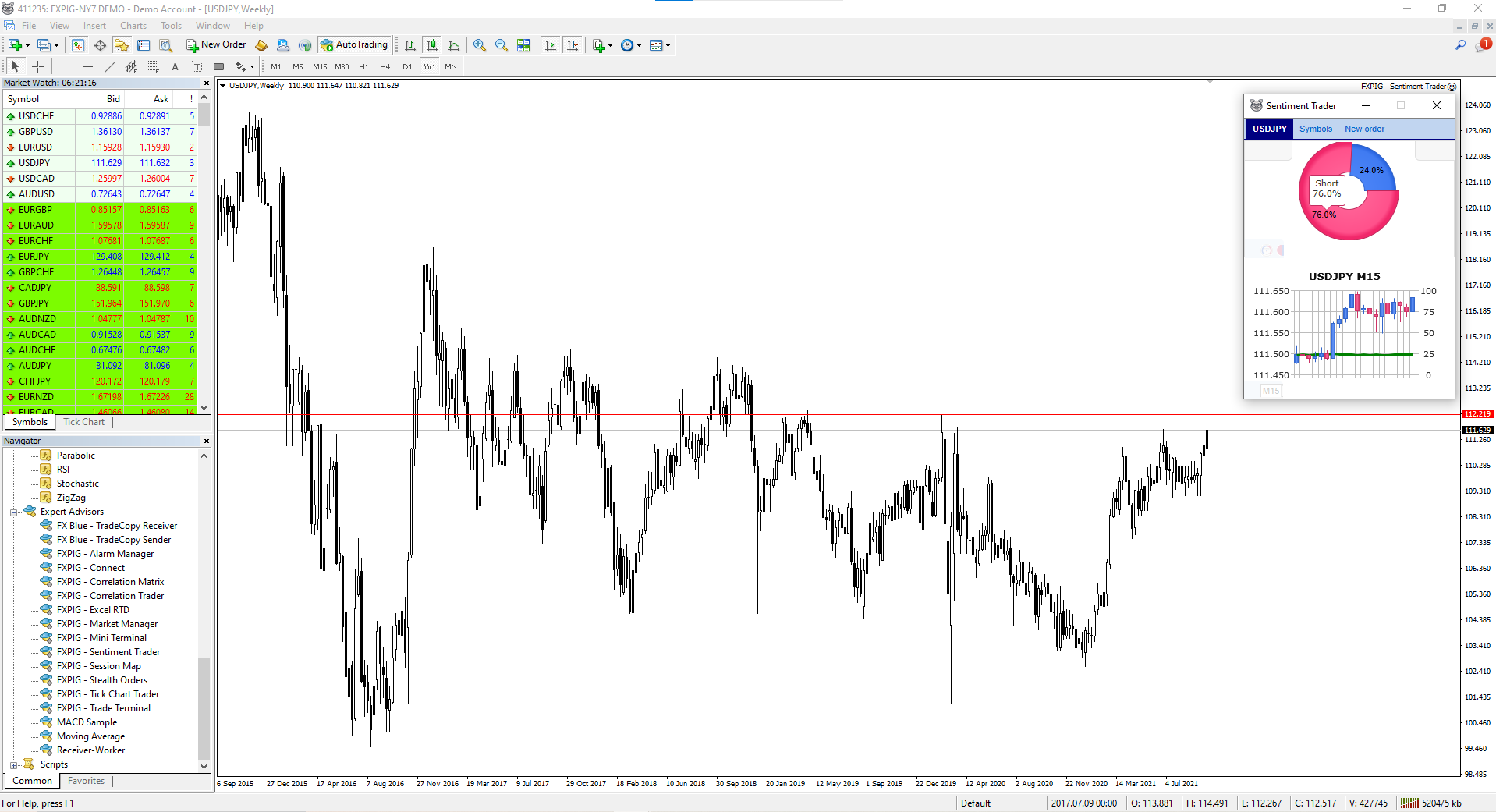Toggle the Chart Shift button
The width and height of the screenshot is (1496, 812).
pos(573,45)
